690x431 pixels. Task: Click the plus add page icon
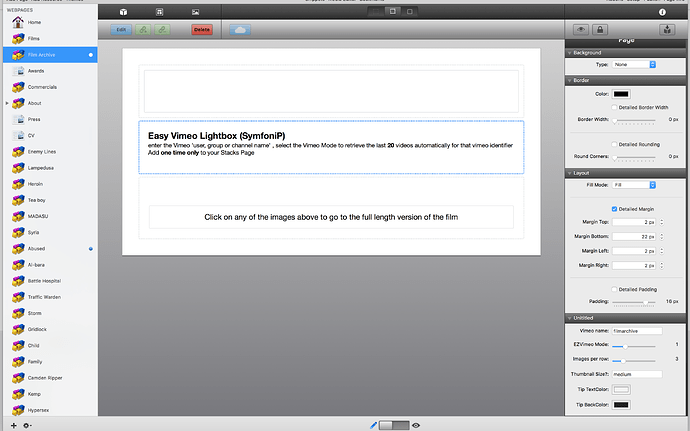pos(14,425)
